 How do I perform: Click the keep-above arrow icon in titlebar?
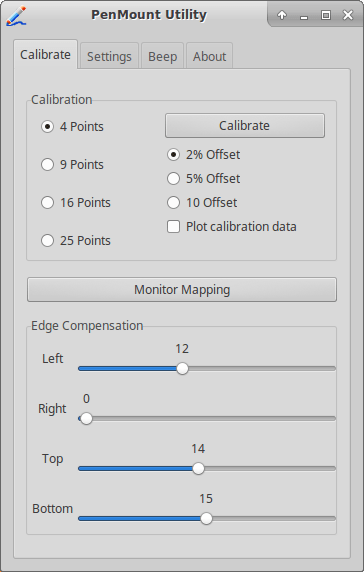click(x=282, y=15)
